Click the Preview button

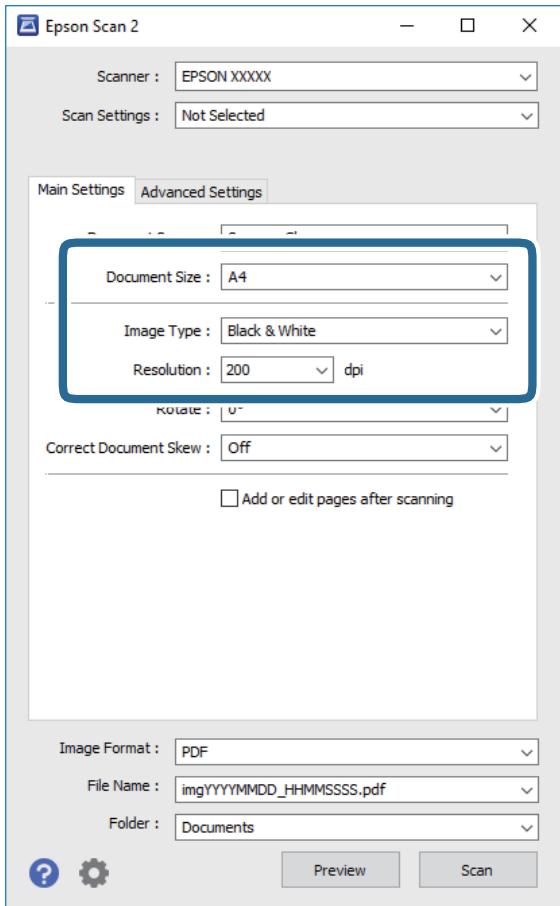coord(340,870)
